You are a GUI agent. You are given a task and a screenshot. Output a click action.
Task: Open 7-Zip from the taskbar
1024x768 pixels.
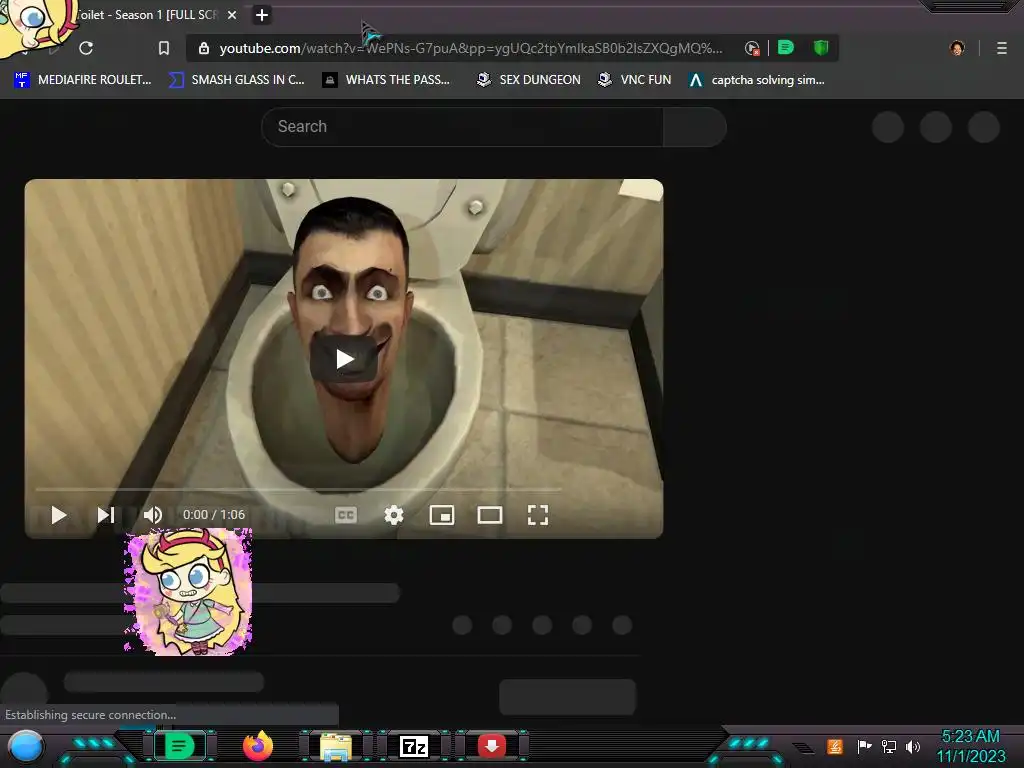pos(414,746)
